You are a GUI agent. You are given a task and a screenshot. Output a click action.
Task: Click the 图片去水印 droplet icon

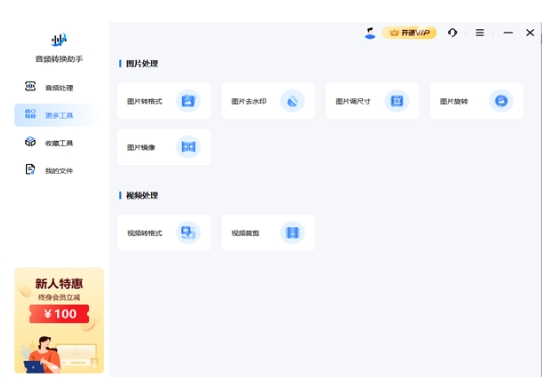292,101
